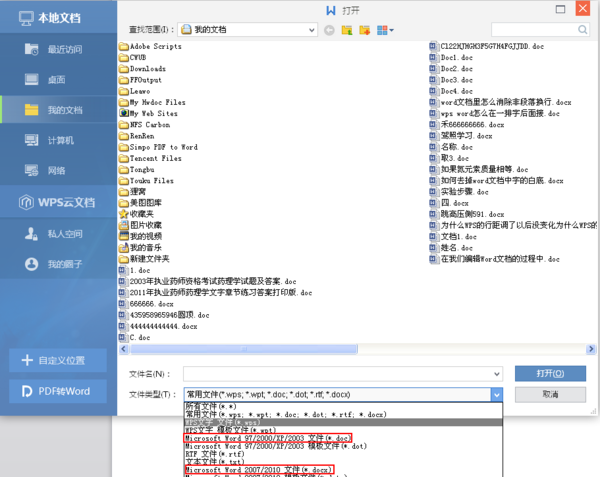Click the 本地文档 header

58,18
